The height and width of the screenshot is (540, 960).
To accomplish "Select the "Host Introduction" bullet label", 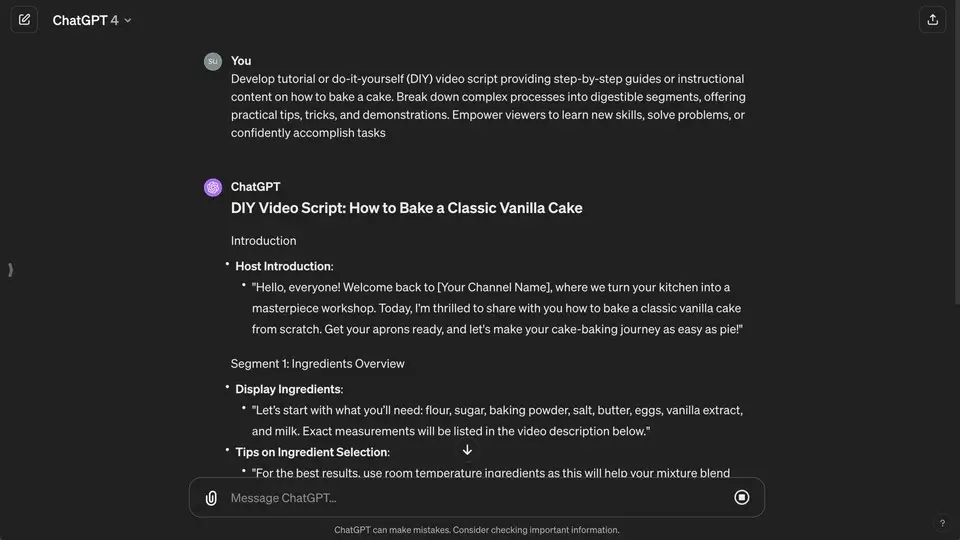I will [283, 266].
